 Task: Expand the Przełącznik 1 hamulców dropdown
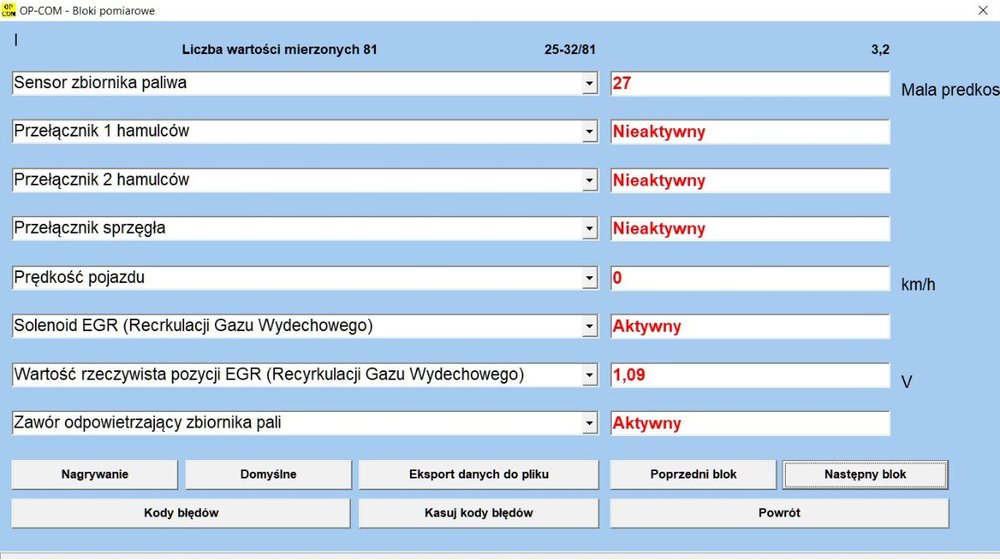(x=589, y=133)
